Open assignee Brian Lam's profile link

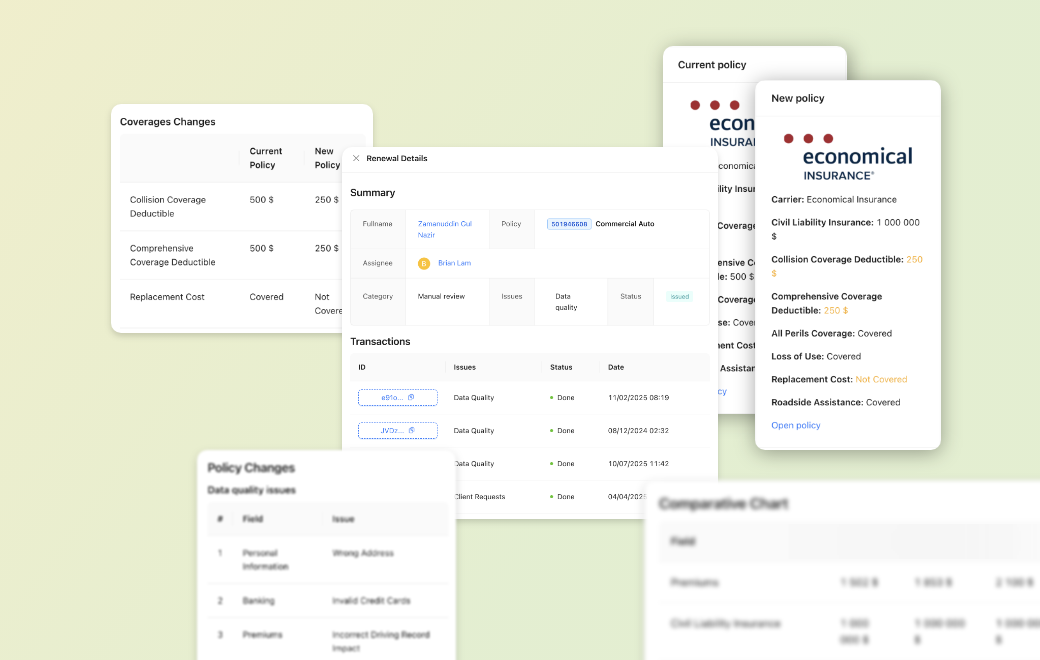(x=454, y=263)
